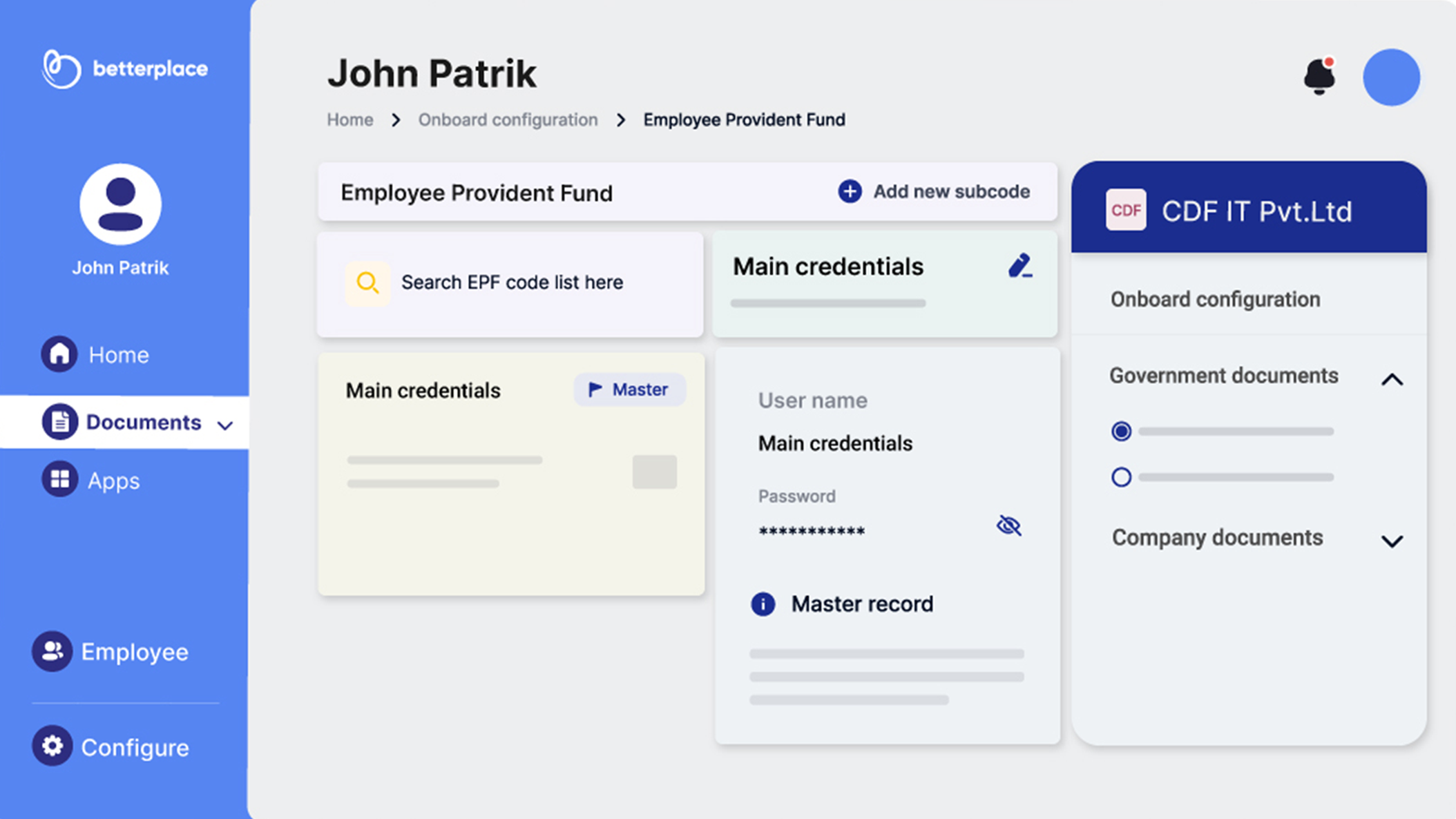
Task: Click the Configure gear icon
Action: [x=52, y=746]
